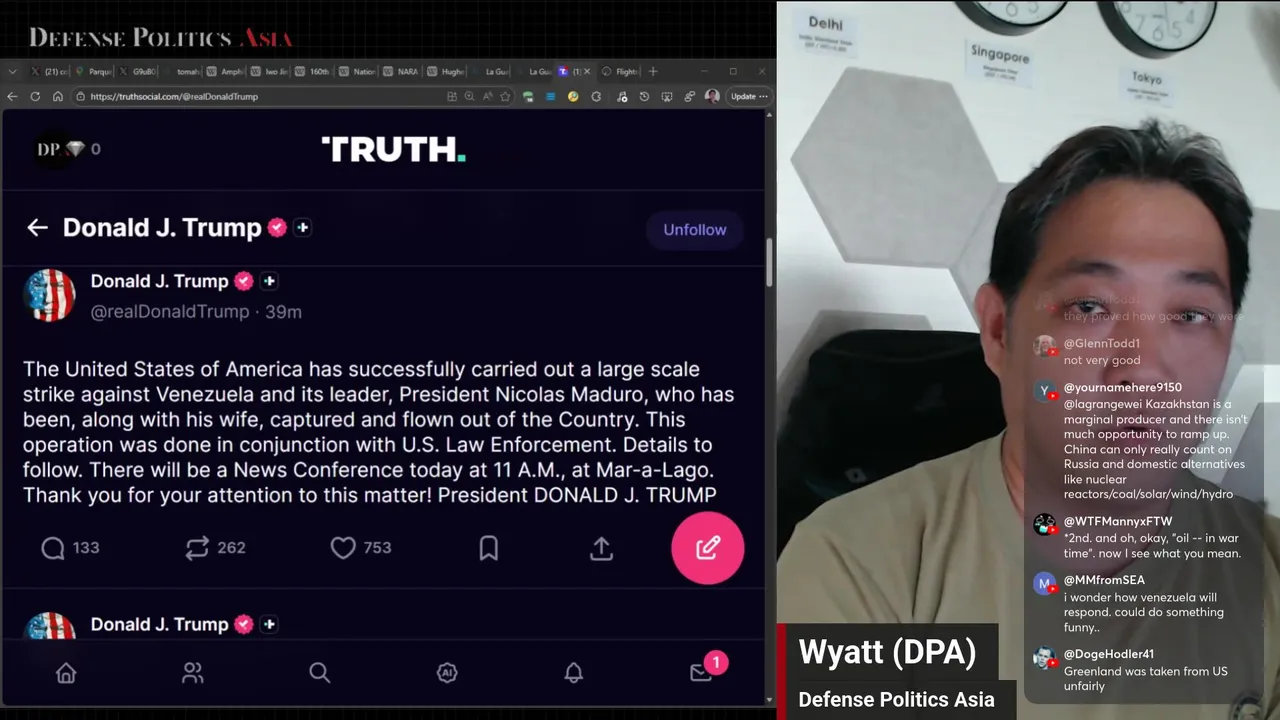Click the second Donald J. Trump post name

160,624
